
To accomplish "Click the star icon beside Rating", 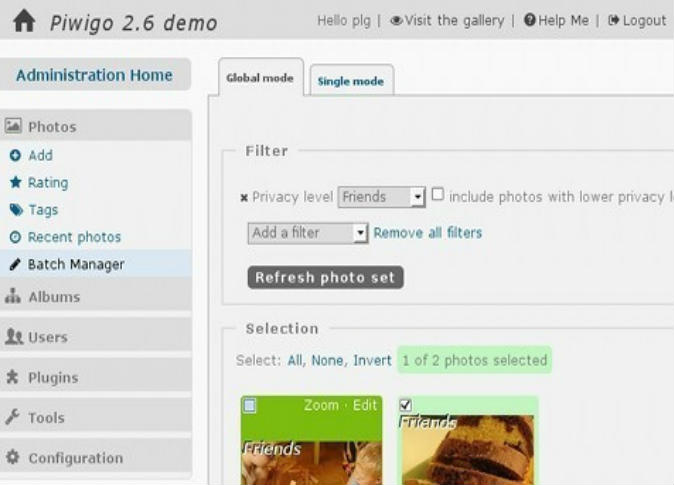I will coord(15,183).
